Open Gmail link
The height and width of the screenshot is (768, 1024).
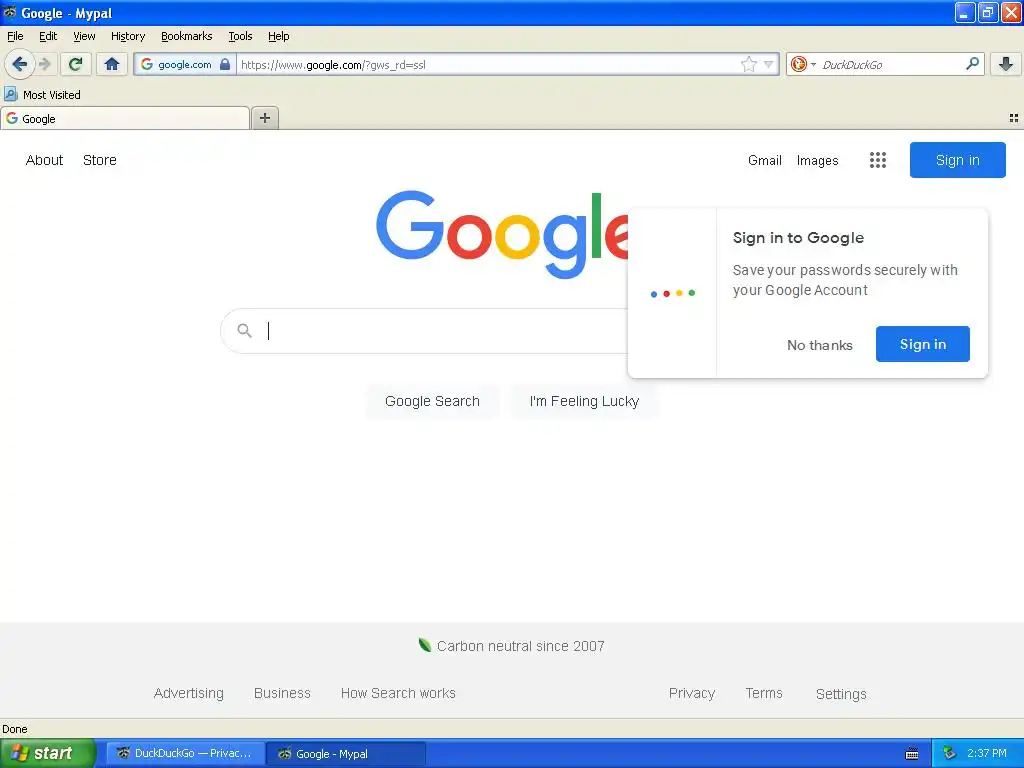click(765, 160)
